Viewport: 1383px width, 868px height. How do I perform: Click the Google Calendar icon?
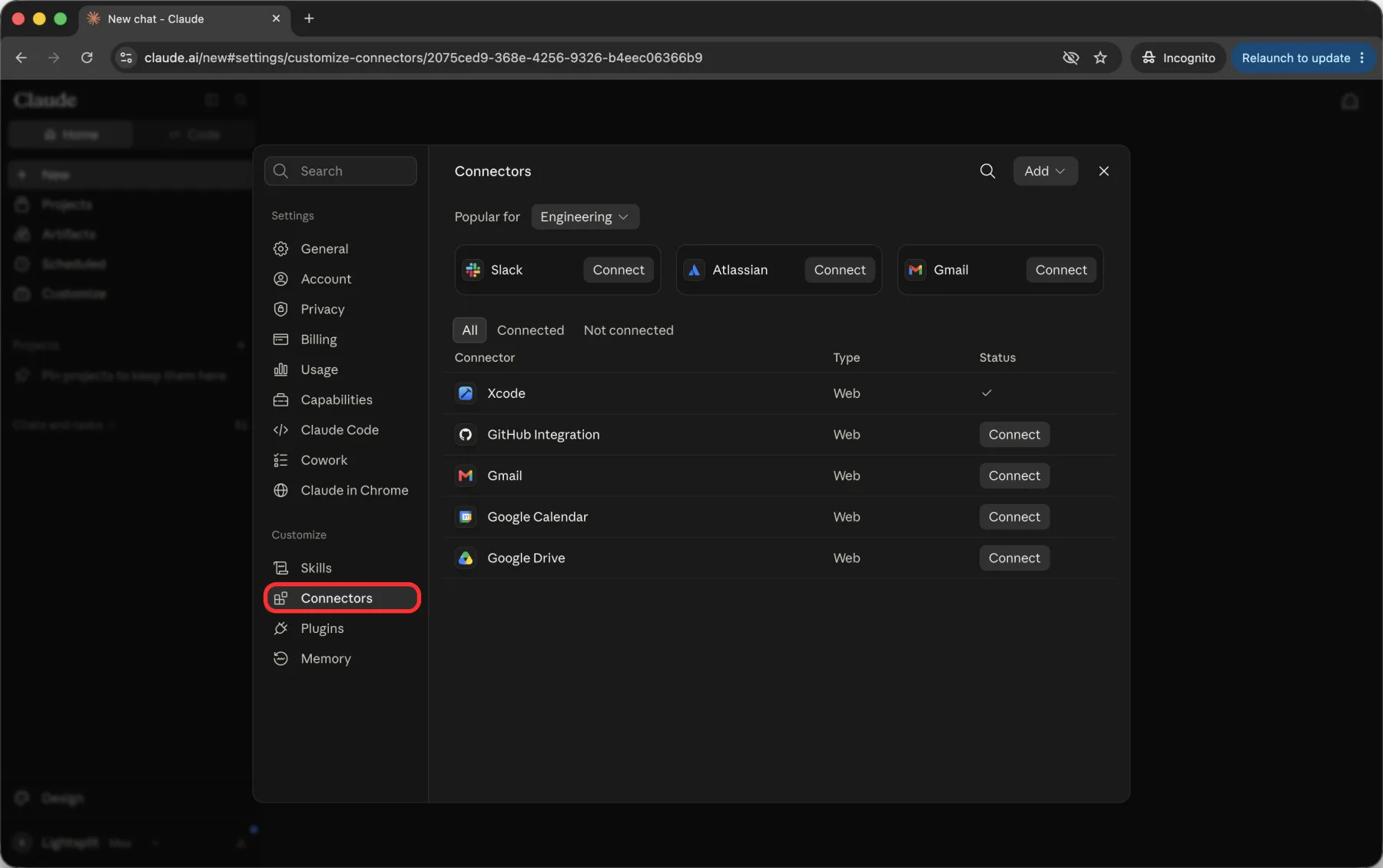coord(466,517)
